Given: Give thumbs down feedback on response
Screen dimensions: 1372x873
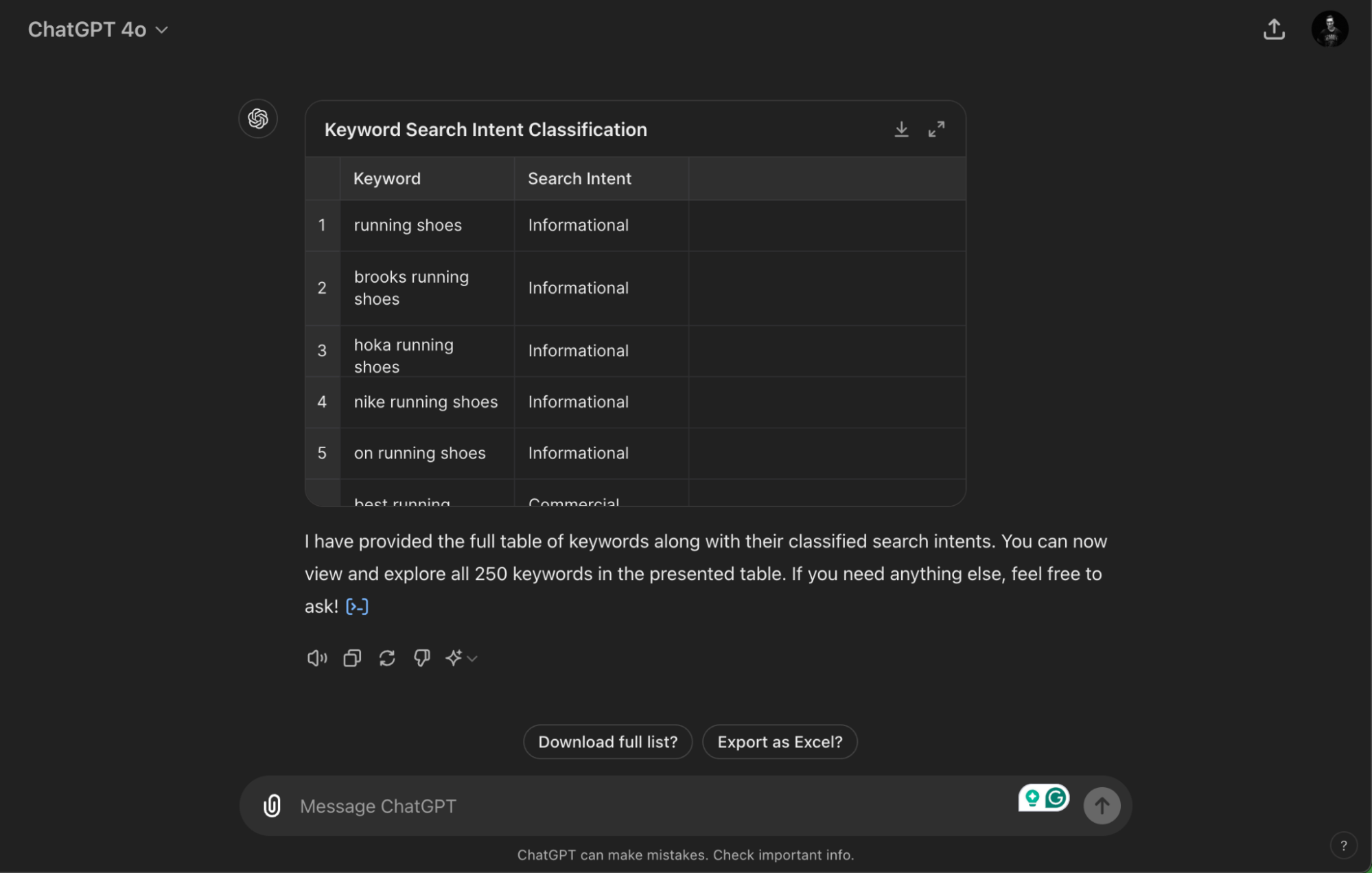Looking at the screenshot, I should [421, 658].
